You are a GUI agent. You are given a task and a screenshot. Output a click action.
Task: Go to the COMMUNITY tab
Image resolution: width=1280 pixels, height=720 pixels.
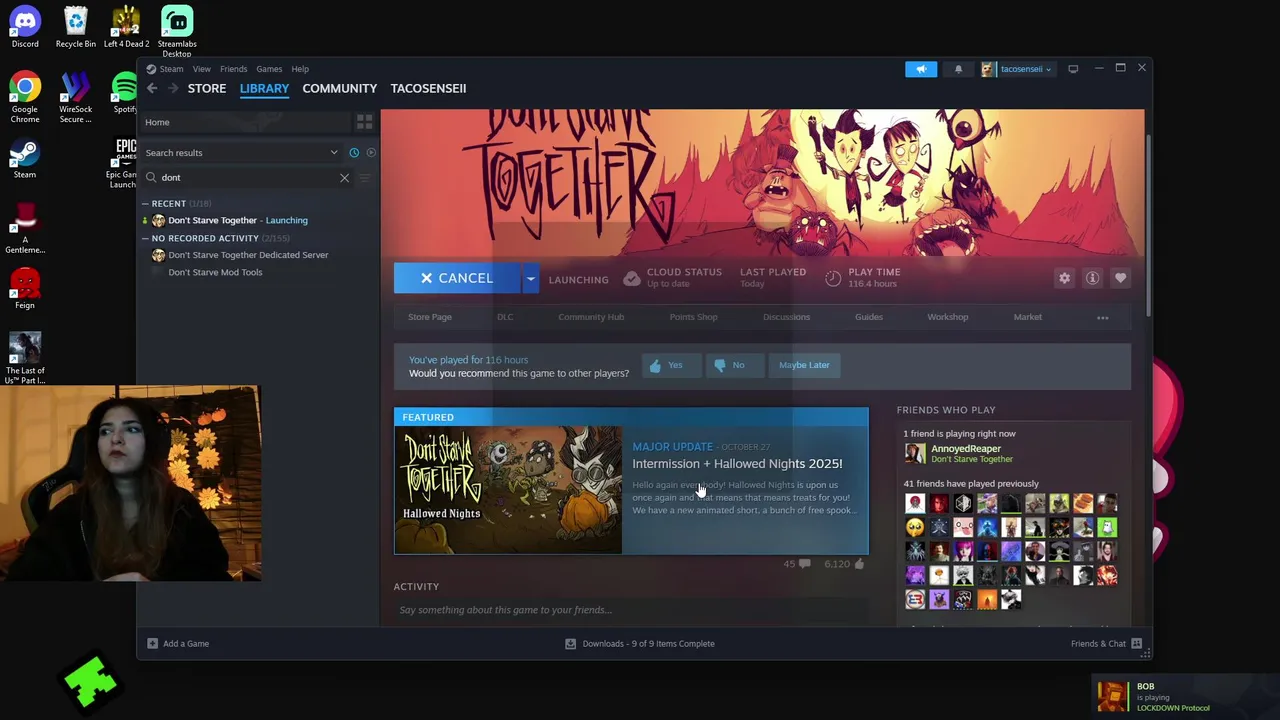[x=340, y=88]
